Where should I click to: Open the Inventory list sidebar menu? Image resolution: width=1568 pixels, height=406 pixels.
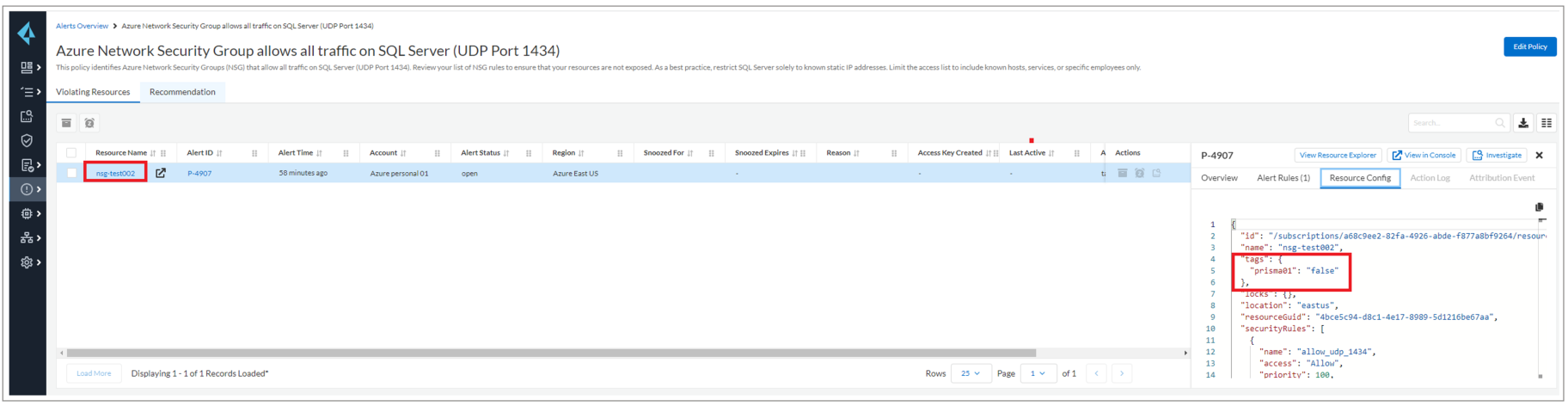point(27,91)
